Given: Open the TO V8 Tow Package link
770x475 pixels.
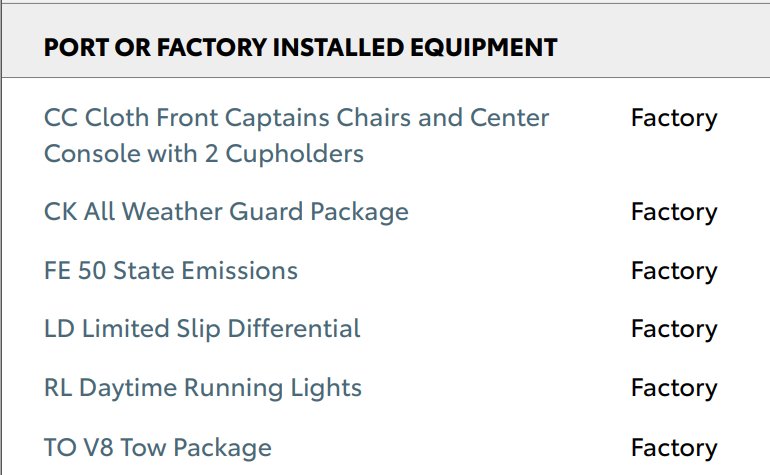Looking at the screenshot, I should pyautogui.click(x=157, y=447).
